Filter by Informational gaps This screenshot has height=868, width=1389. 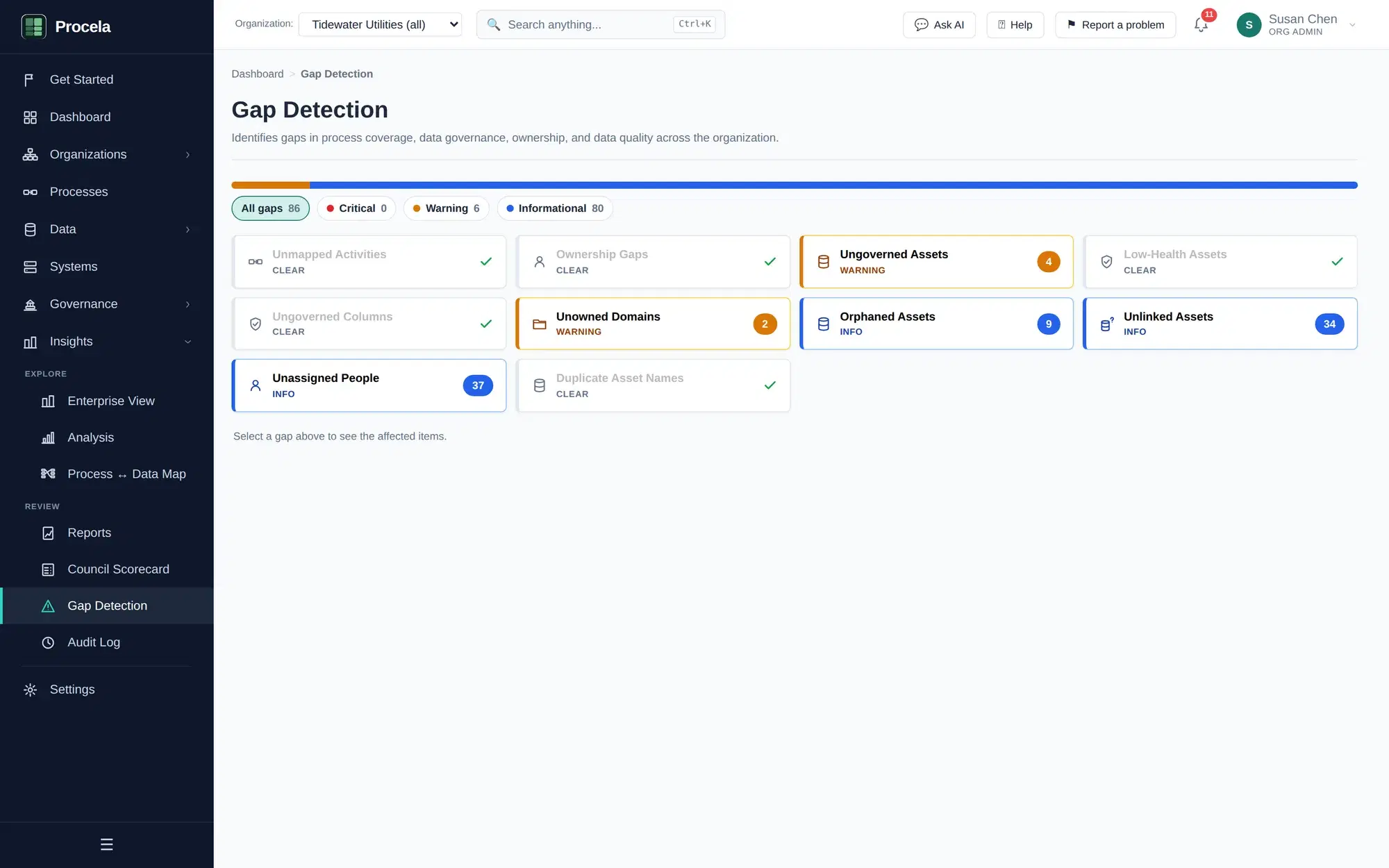(555, 209)
